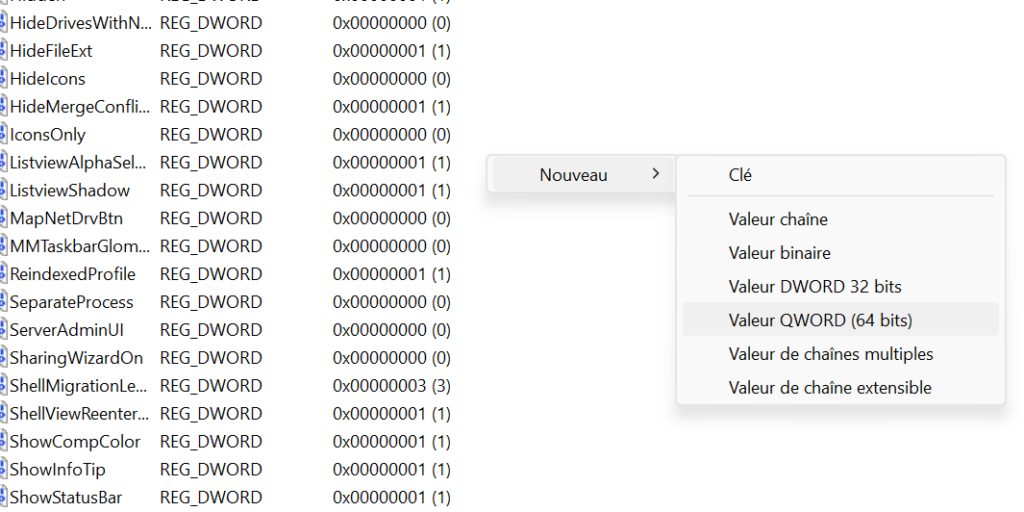Expand the Nouveau submenu arrow

(656, 174)
